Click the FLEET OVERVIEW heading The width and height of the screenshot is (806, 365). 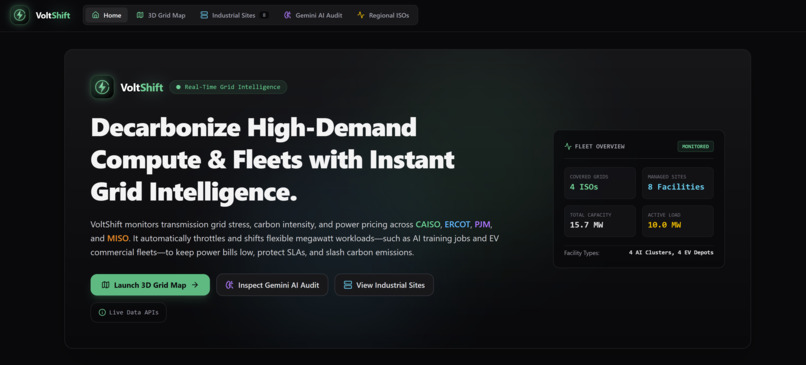click(x=600, y=147)
